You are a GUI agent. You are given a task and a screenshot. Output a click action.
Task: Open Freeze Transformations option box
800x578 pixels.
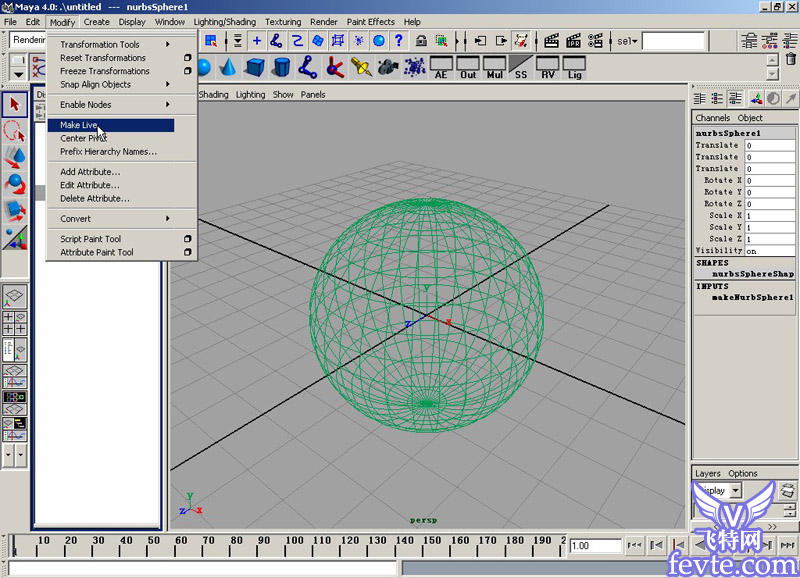tap(187, 71)
